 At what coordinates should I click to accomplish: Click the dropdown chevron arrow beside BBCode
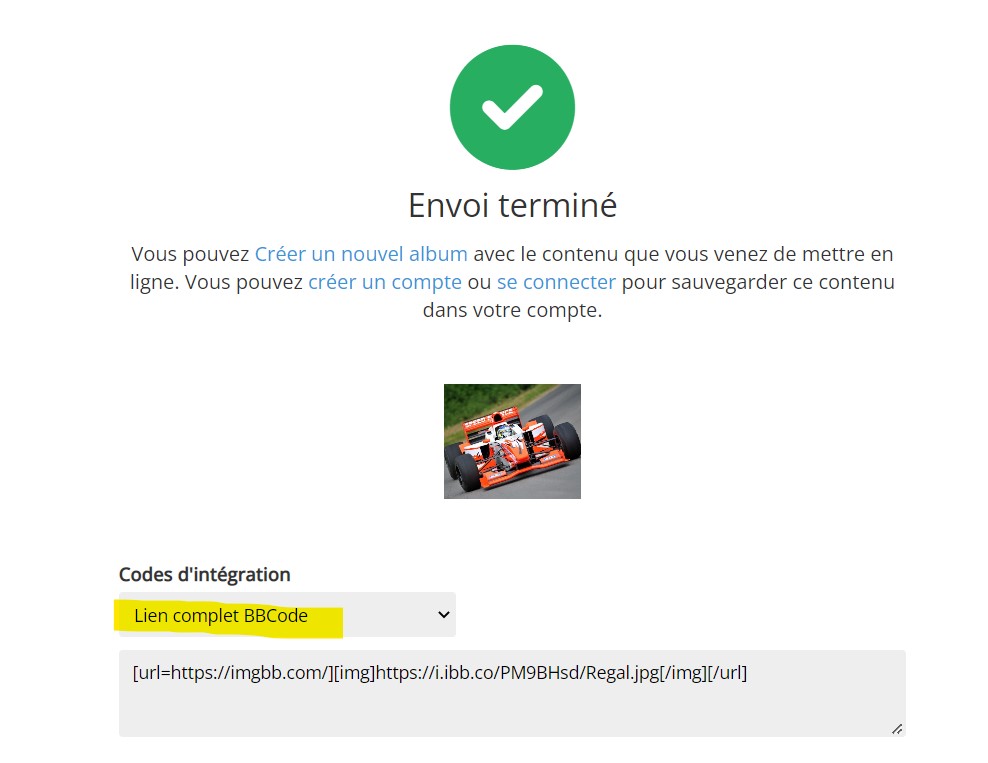(x=444, y=614)
